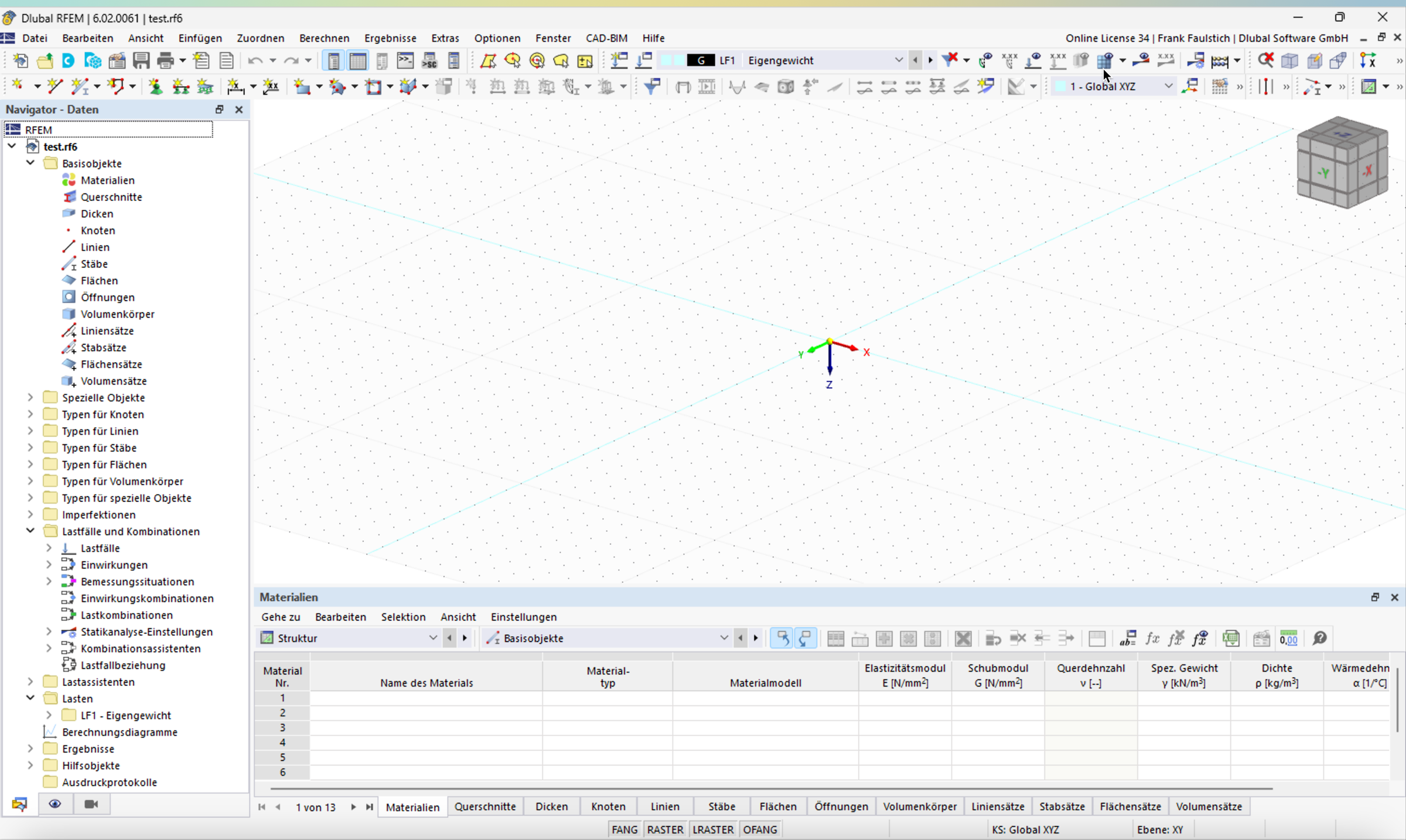1406x840 pixels.
Task: Go to next table page arrow
Action: [x=353, y=807]
